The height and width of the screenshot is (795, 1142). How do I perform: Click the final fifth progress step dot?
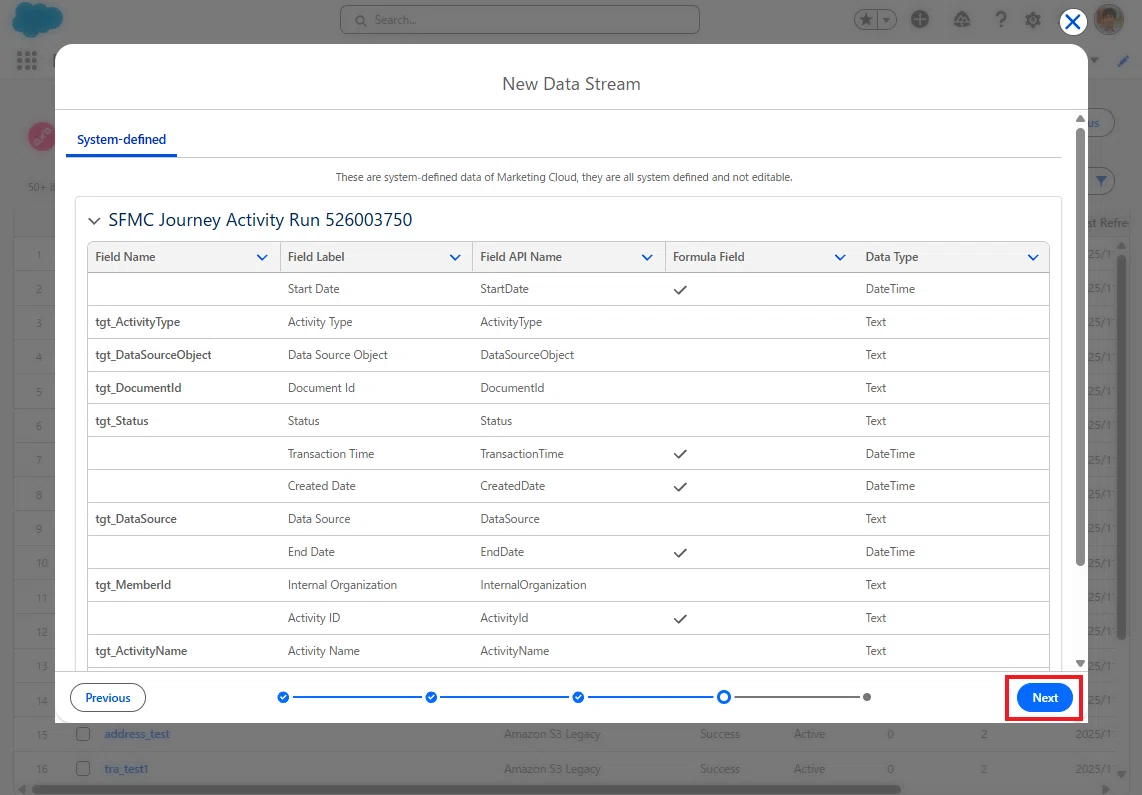click(867, 697)
